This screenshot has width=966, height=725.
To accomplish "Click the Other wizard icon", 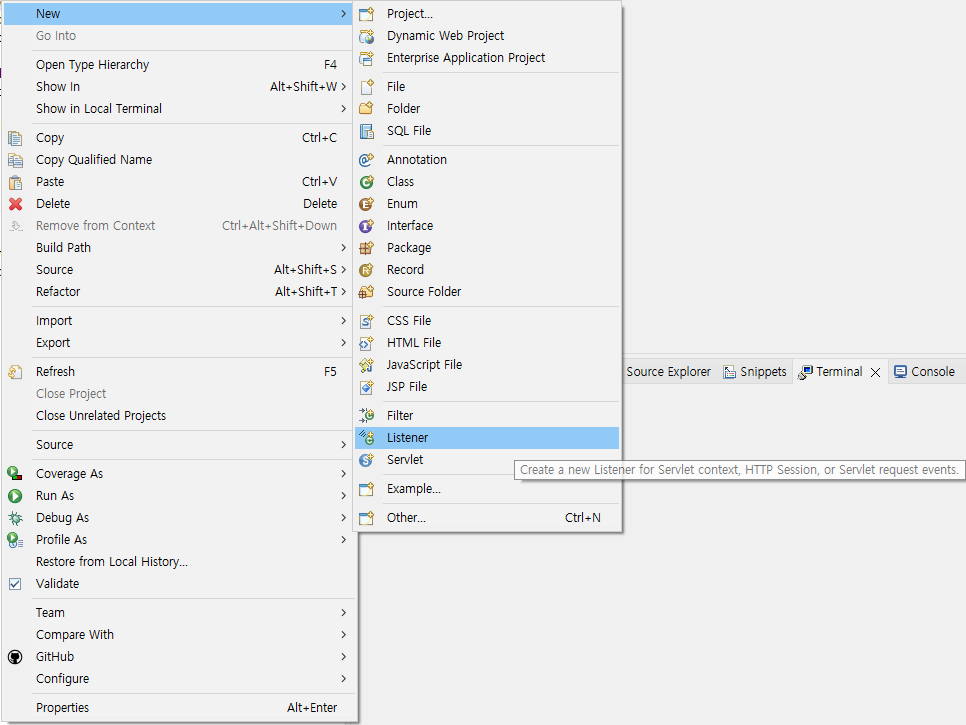I will tap(367, 518).
